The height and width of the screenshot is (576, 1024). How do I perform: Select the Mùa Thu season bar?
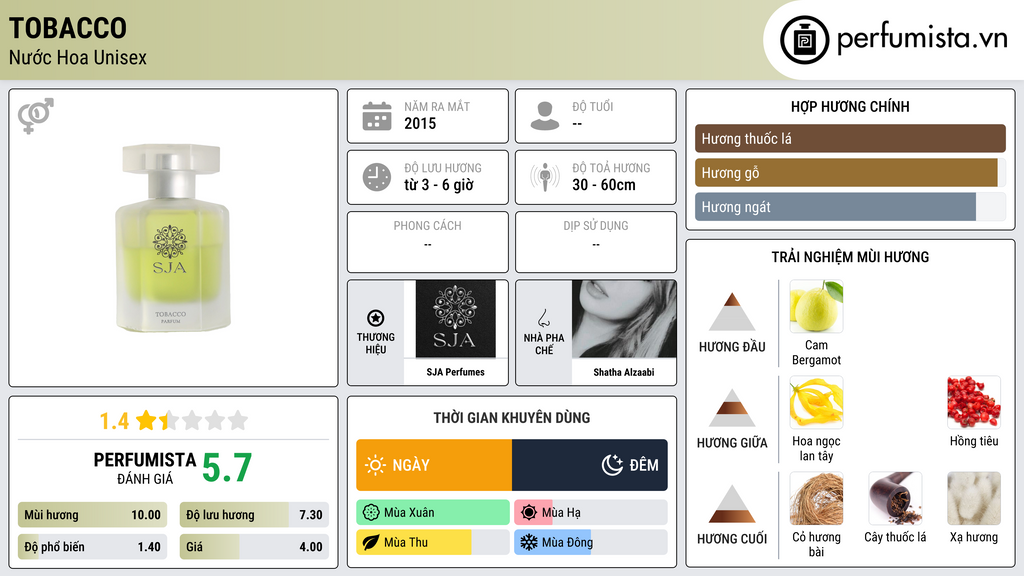click(x=432, y=542)
